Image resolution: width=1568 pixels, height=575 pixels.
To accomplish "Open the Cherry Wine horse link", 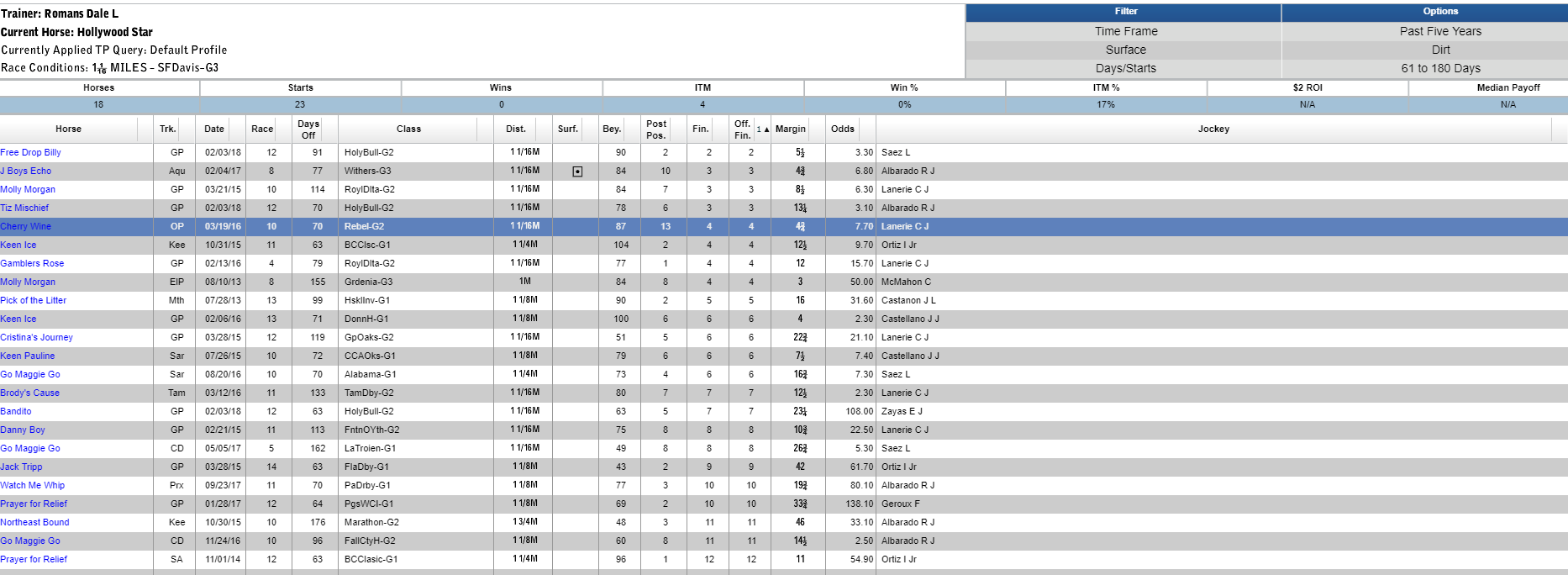I will tap(26, 227).
